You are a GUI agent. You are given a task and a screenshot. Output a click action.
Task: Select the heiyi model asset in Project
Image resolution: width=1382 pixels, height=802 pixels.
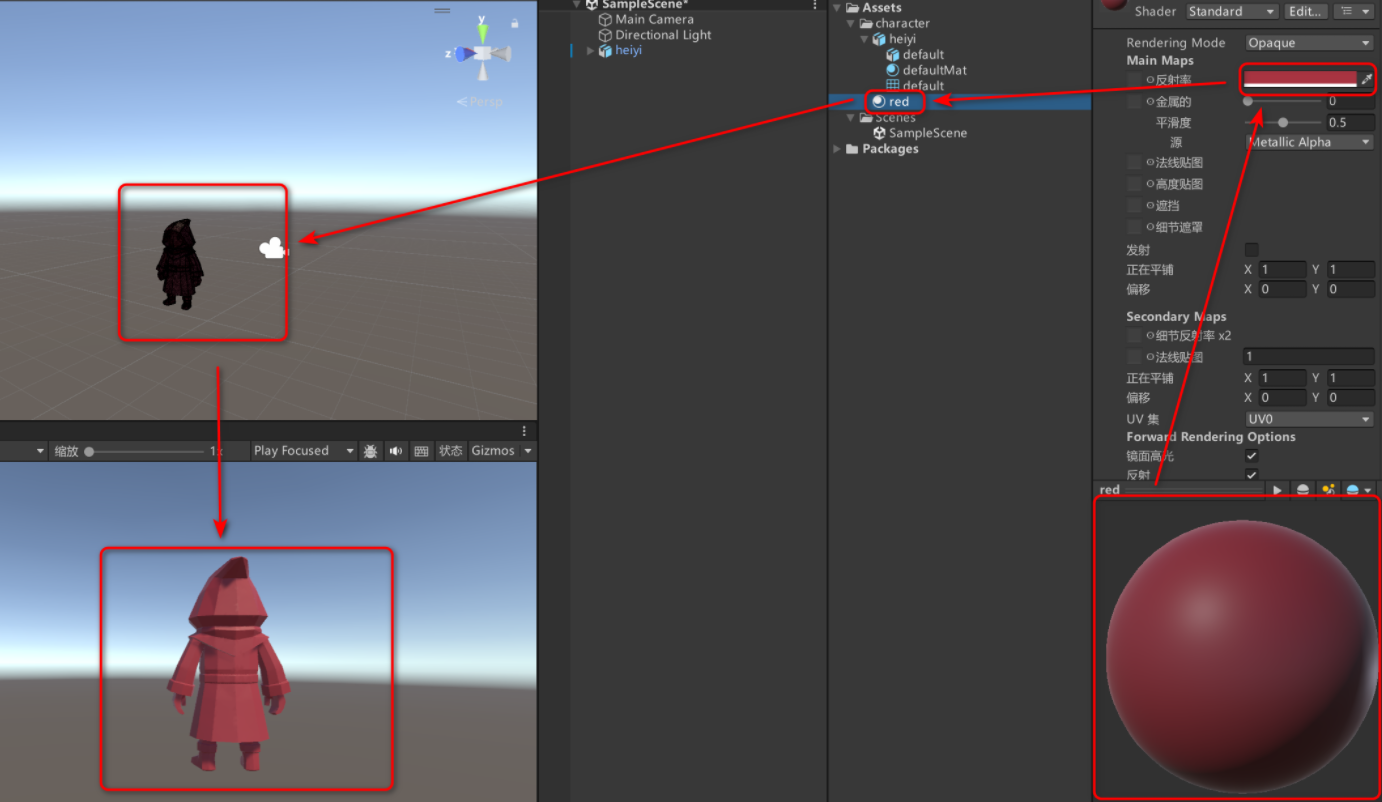(902, 39)
